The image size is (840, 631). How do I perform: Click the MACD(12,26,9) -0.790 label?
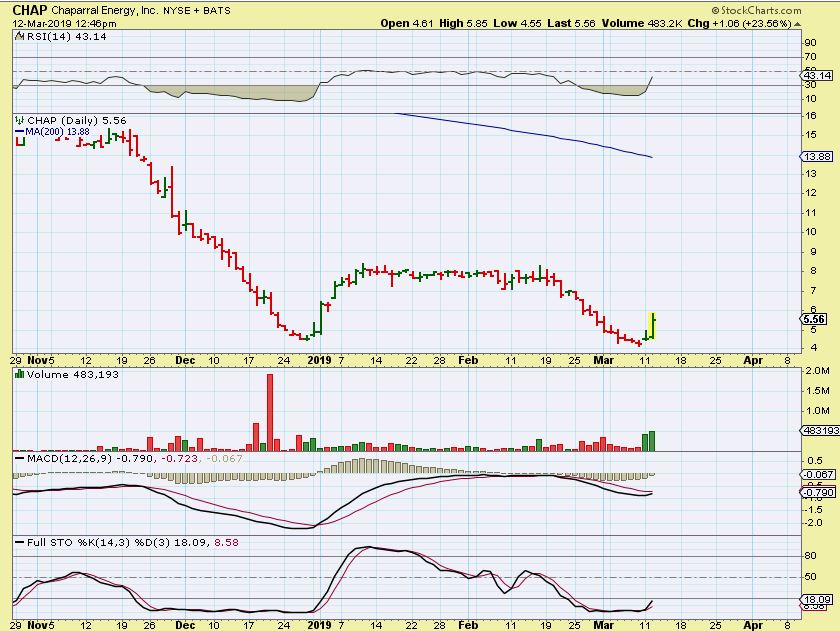pos(92,459)
